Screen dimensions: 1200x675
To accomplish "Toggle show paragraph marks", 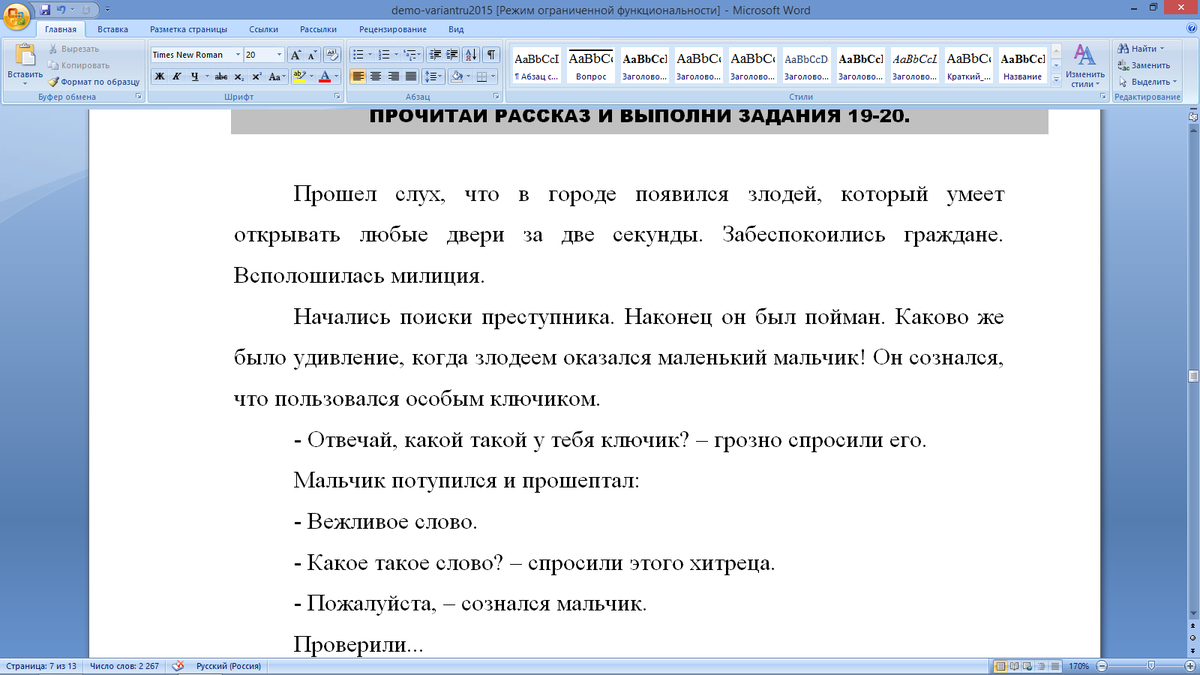I will [x=492, y=55].
